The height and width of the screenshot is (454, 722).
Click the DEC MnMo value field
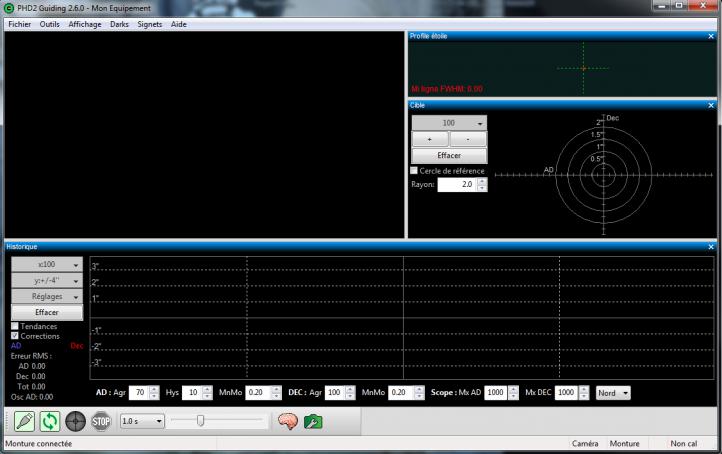tap(401, 392)
